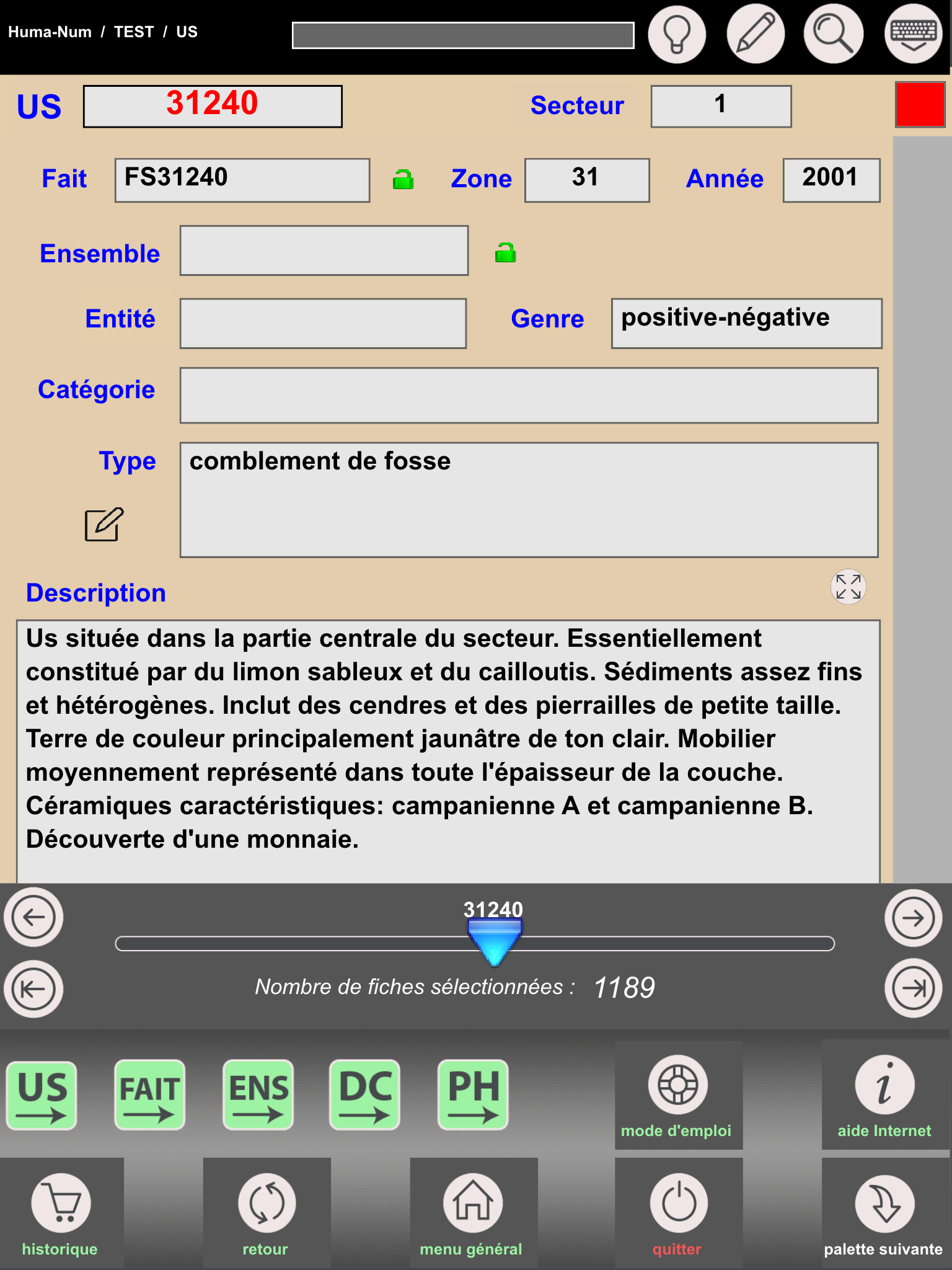Viewport: 952px width, 1270px height.
Task: Open aide Internet
Action: pyautogui.click(x=885, y=1095)
